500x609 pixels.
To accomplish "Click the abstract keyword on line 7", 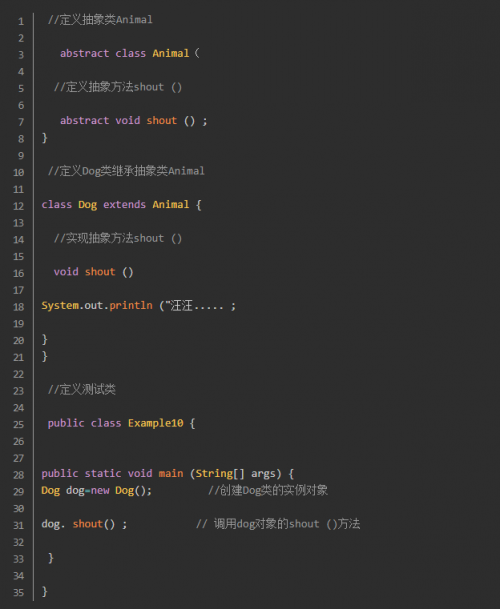I will (84, 120).
